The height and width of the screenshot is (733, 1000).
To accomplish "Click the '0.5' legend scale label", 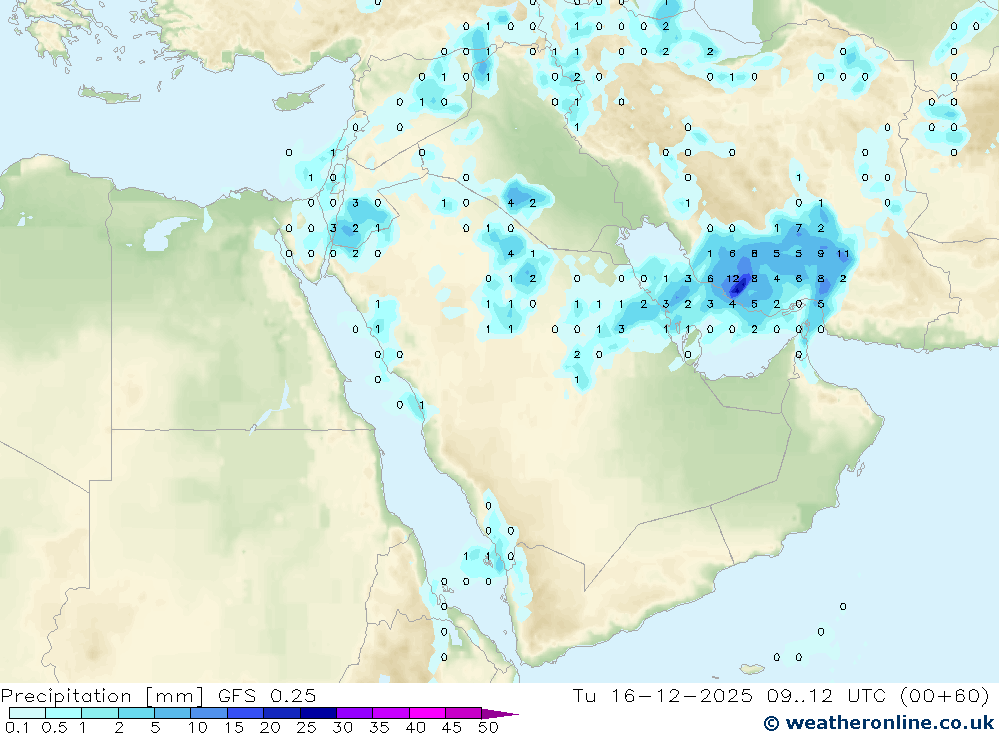I will [54, 727].
